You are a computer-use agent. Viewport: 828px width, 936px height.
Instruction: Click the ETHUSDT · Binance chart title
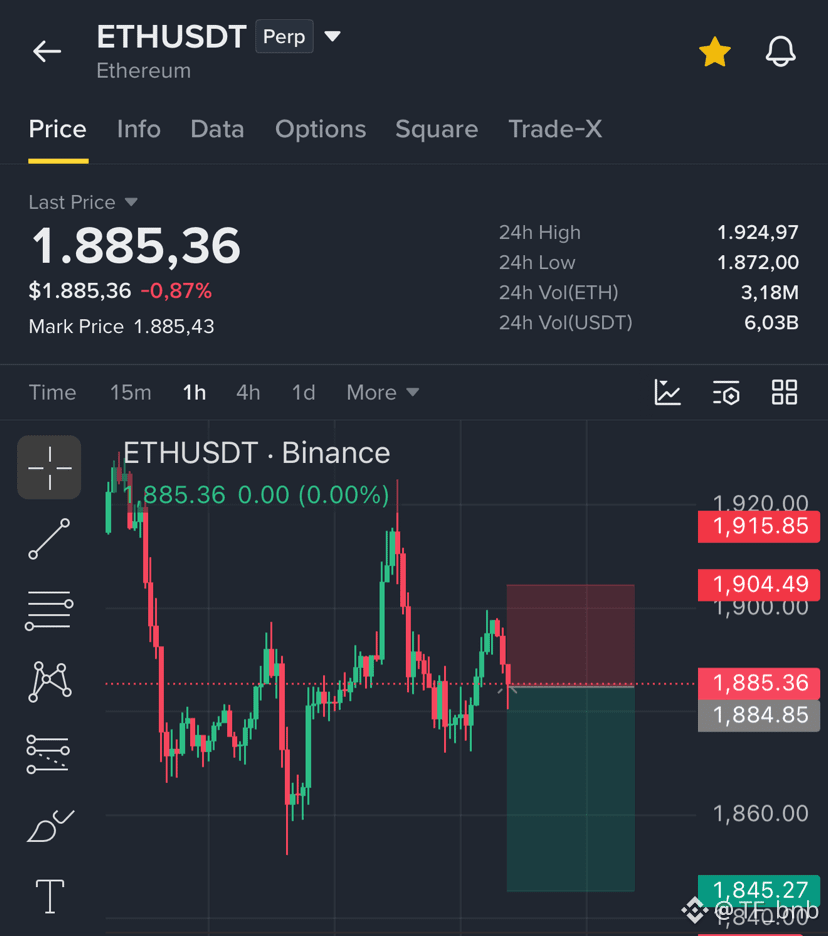tap(257, 453)
